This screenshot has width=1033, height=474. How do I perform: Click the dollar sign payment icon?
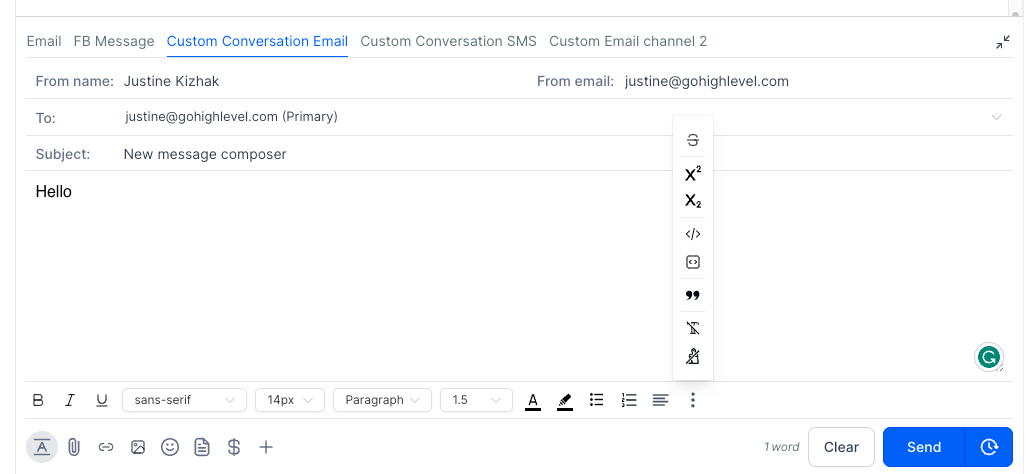point(234,447)
